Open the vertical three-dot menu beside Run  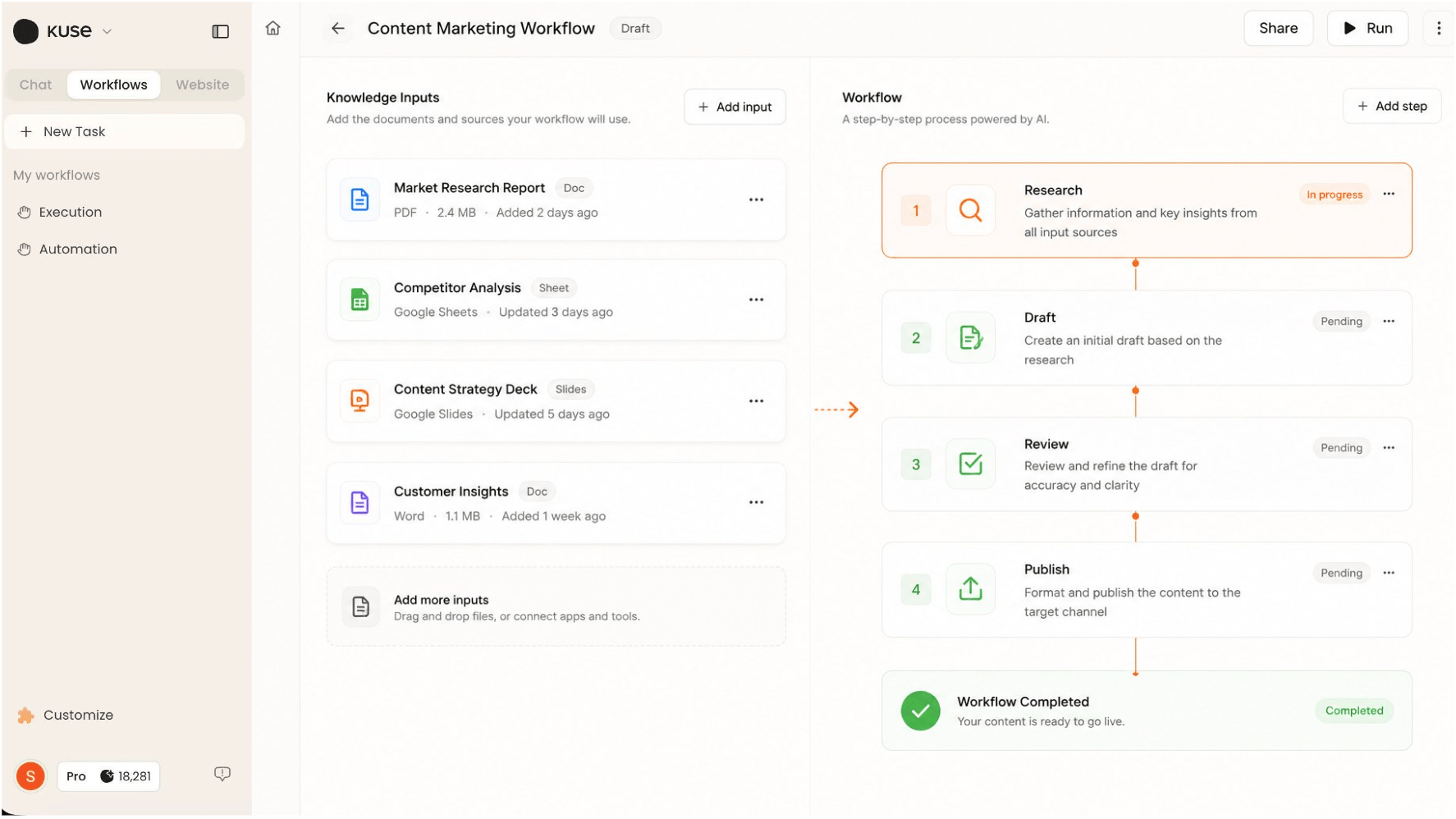point(1438,29)
